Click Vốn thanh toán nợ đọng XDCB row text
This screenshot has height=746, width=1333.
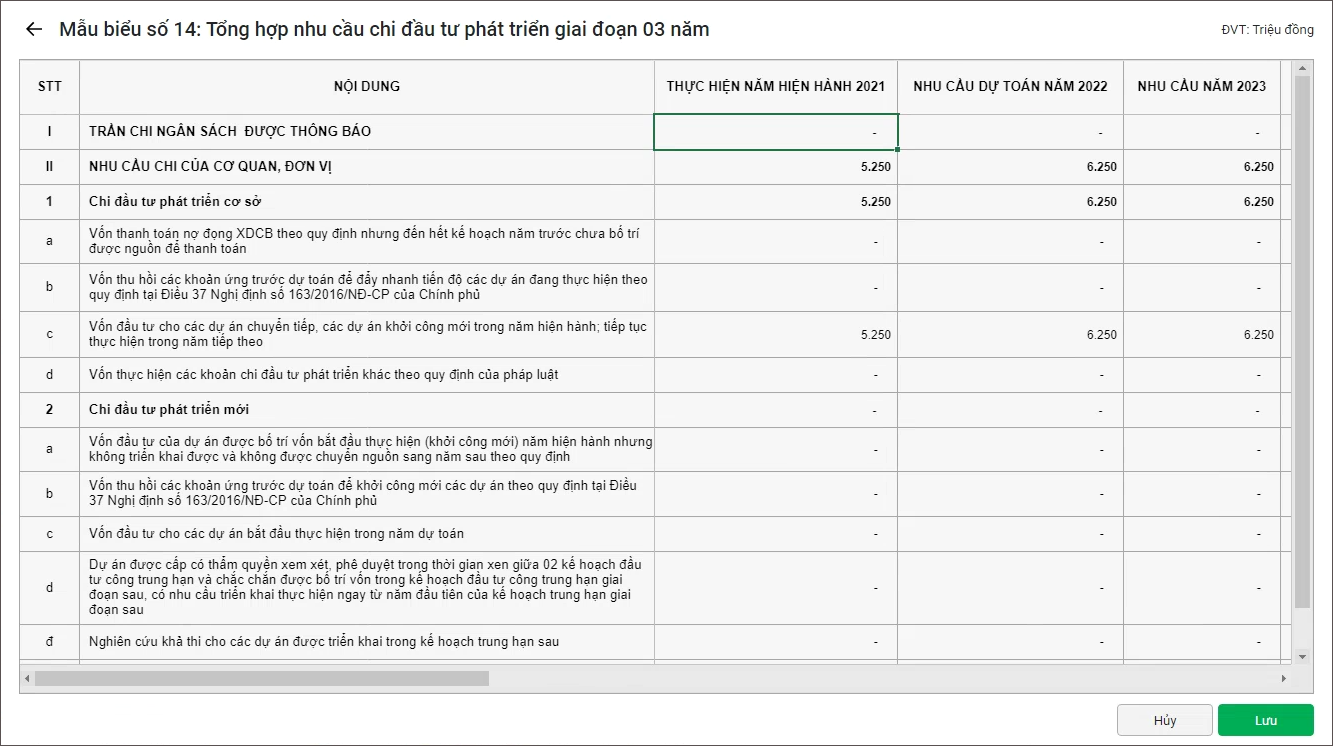click(x=364, y=241)
